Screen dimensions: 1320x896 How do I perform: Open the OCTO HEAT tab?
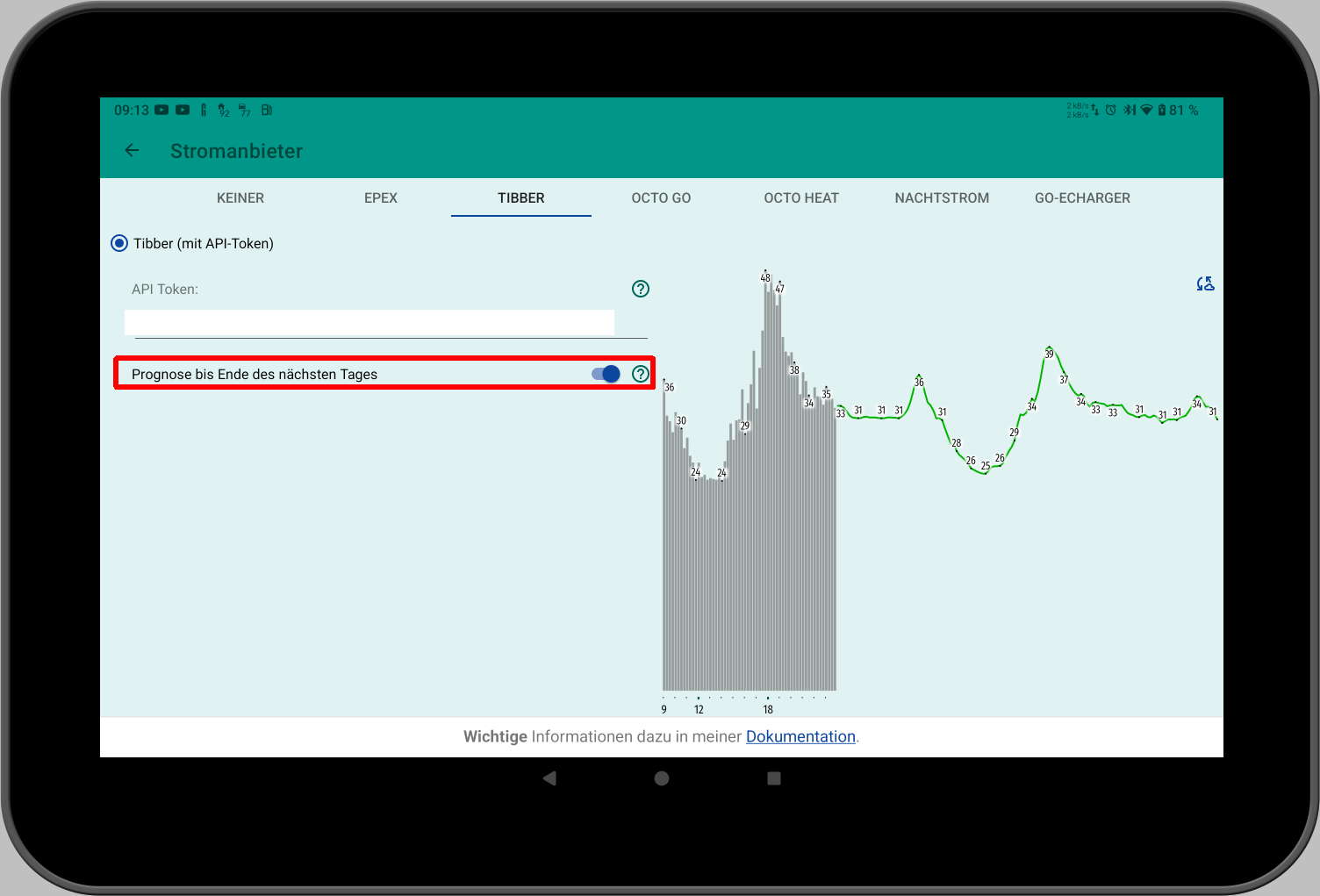(x=801, y=198)
